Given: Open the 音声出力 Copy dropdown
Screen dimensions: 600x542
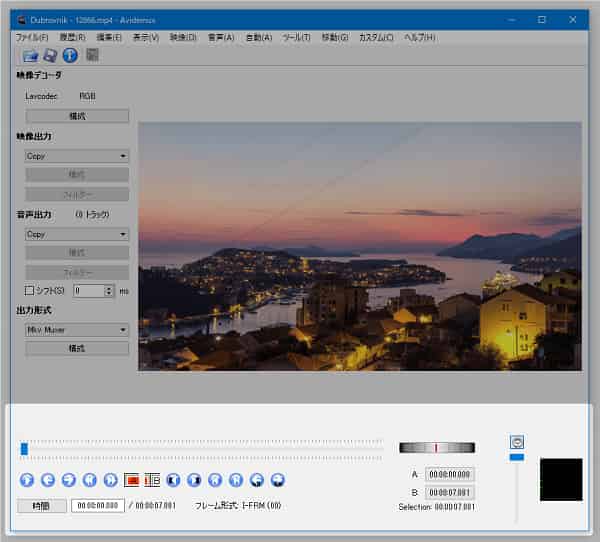Looking at the screenshot, I should pyautogui.click(x=77, y=234).
